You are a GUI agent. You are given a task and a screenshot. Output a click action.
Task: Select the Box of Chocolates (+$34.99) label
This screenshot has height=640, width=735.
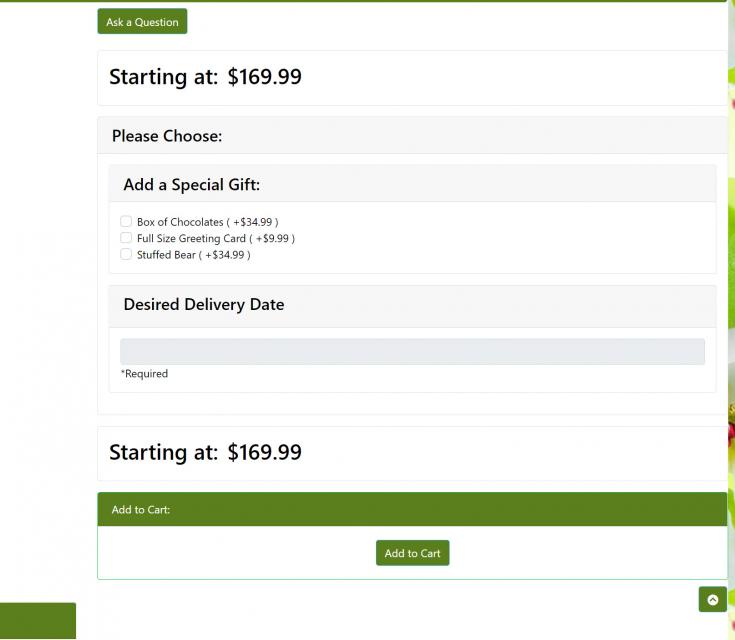point(208,222)
